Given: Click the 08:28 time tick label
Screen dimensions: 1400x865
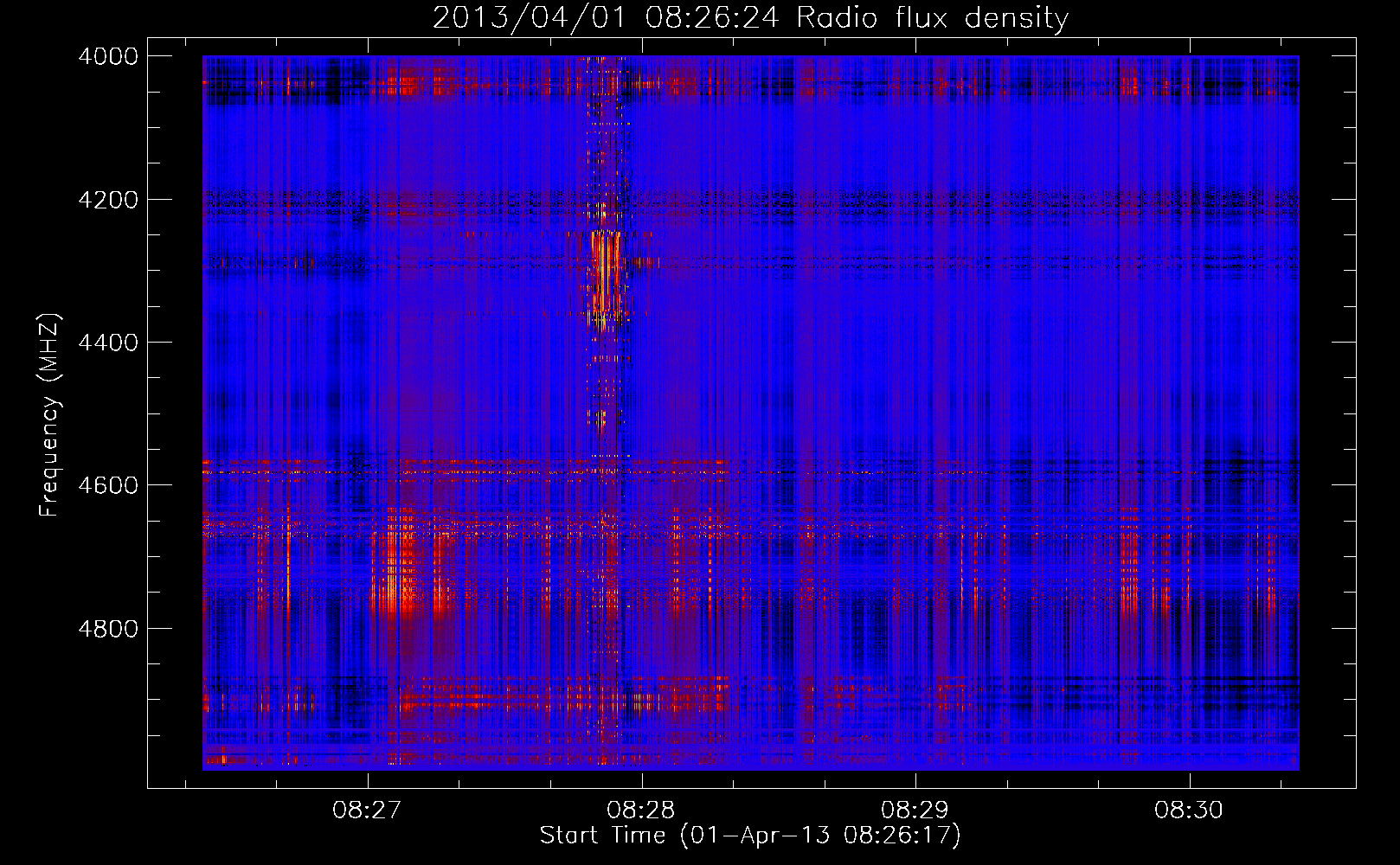Looking at the screenshot, I should pyautogui.click(x=641, y=810).
